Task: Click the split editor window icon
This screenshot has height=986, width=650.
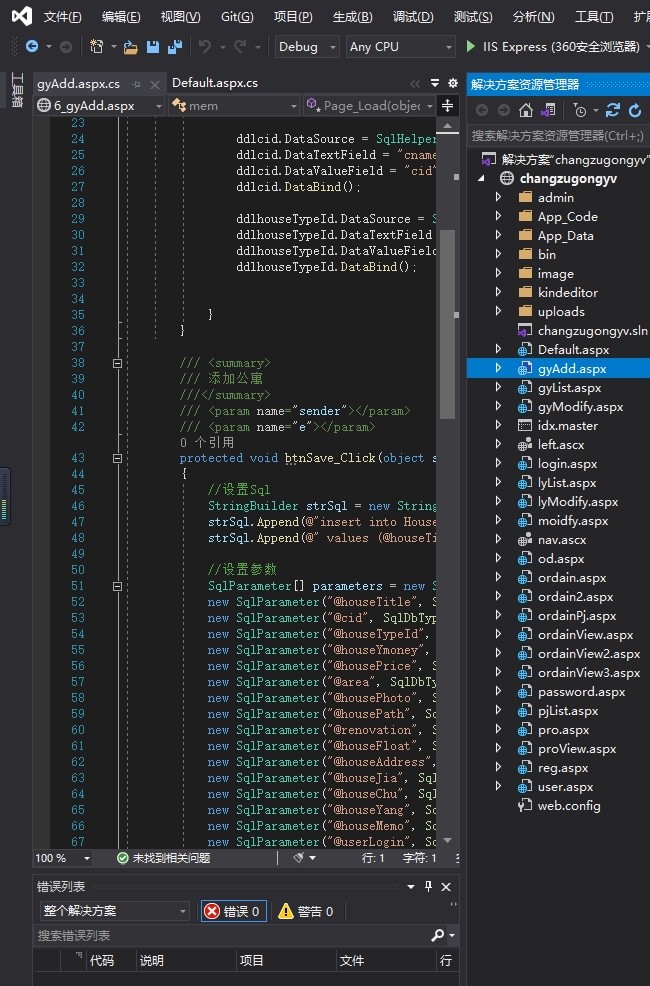Action: [448, 106]
